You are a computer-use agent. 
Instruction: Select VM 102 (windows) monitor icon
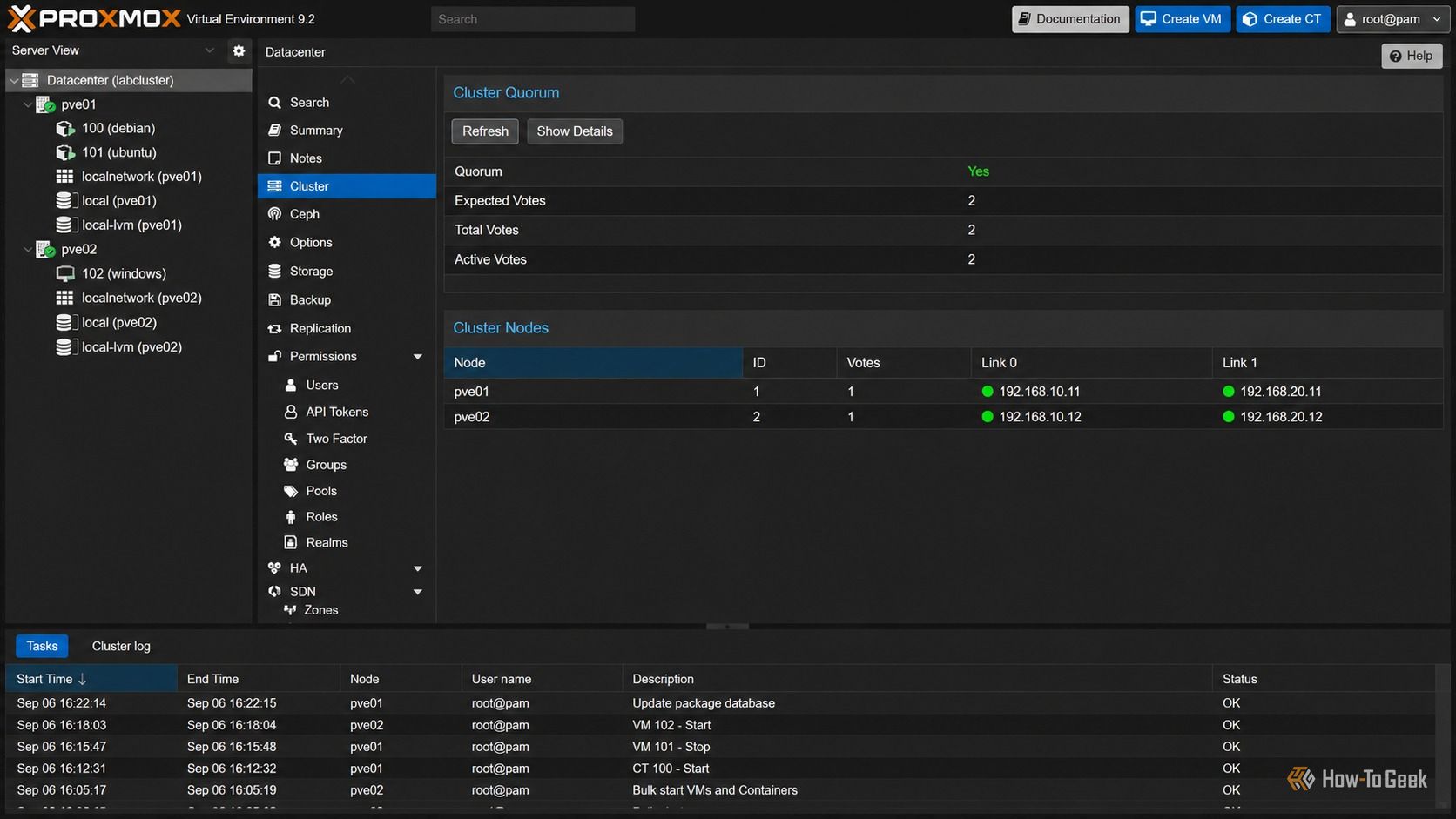click(x=65, y=273)
